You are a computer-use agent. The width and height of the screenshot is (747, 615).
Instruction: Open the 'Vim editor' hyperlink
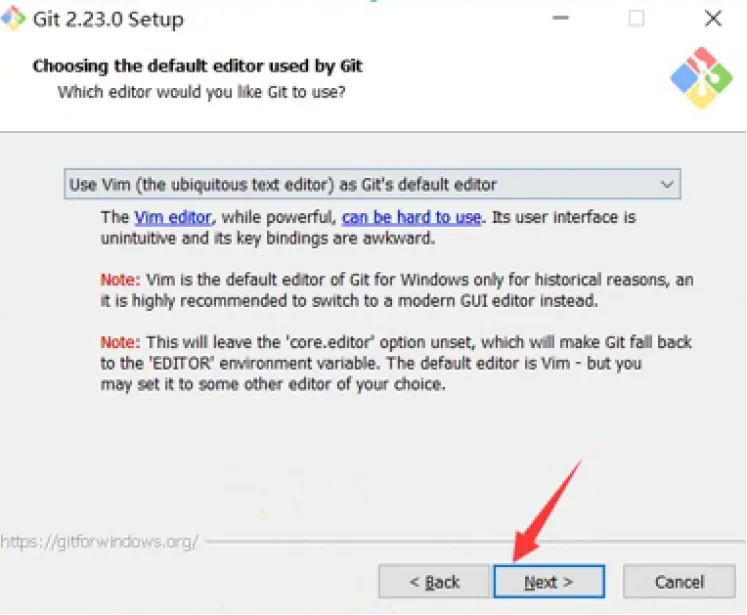[173, 217]
